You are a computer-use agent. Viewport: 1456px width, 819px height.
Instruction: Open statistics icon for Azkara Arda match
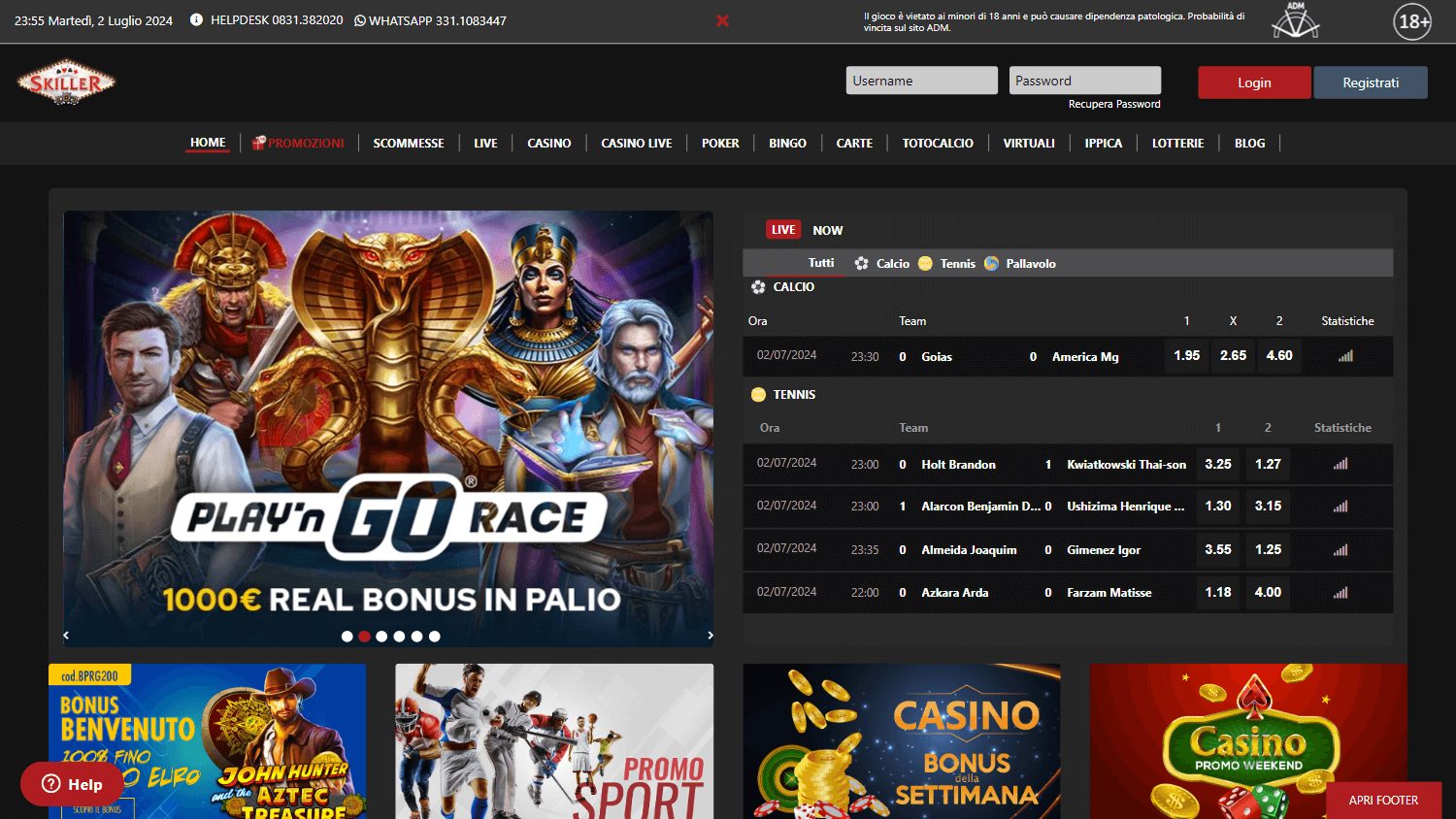pyautogui.click(x=1340, y=593)
